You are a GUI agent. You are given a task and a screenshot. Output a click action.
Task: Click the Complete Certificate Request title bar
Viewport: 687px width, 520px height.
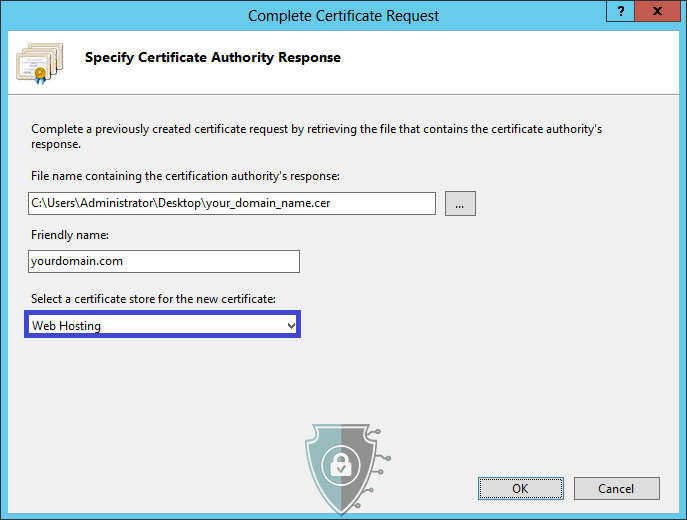(x=343, y=15)
